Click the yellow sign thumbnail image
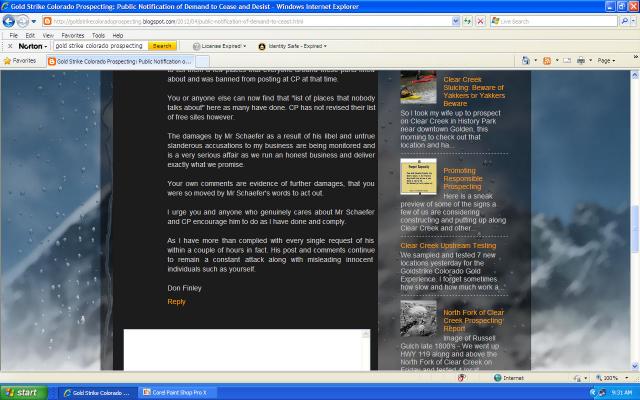Screen dimensions: 640x400 (x=418, y=176)
